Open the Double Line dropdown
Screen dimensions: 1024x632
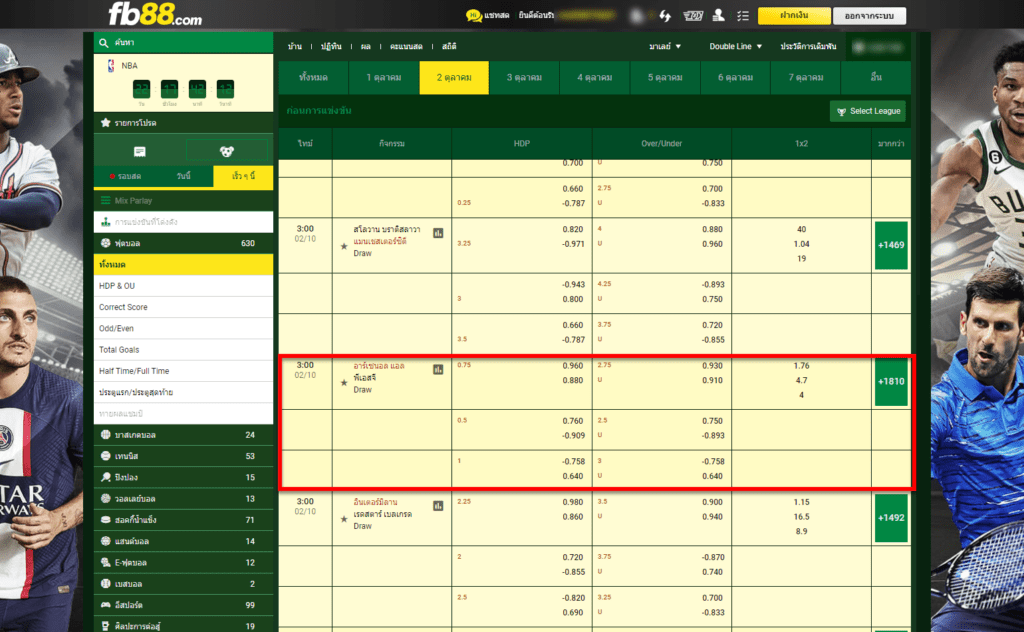point(736,46)
